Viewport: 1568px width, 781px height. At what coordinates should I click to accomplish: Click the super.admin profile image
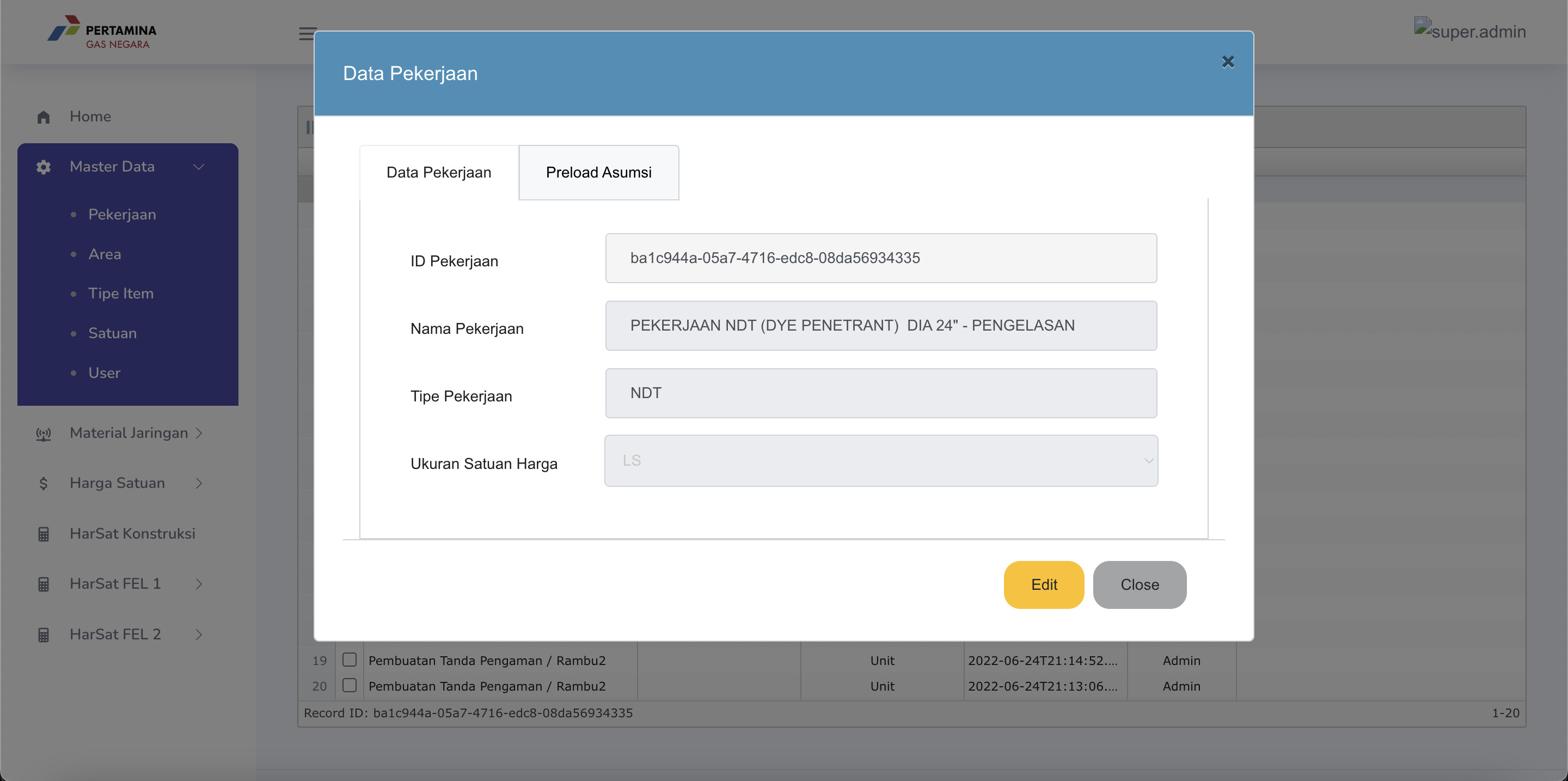coord(1469,29)
